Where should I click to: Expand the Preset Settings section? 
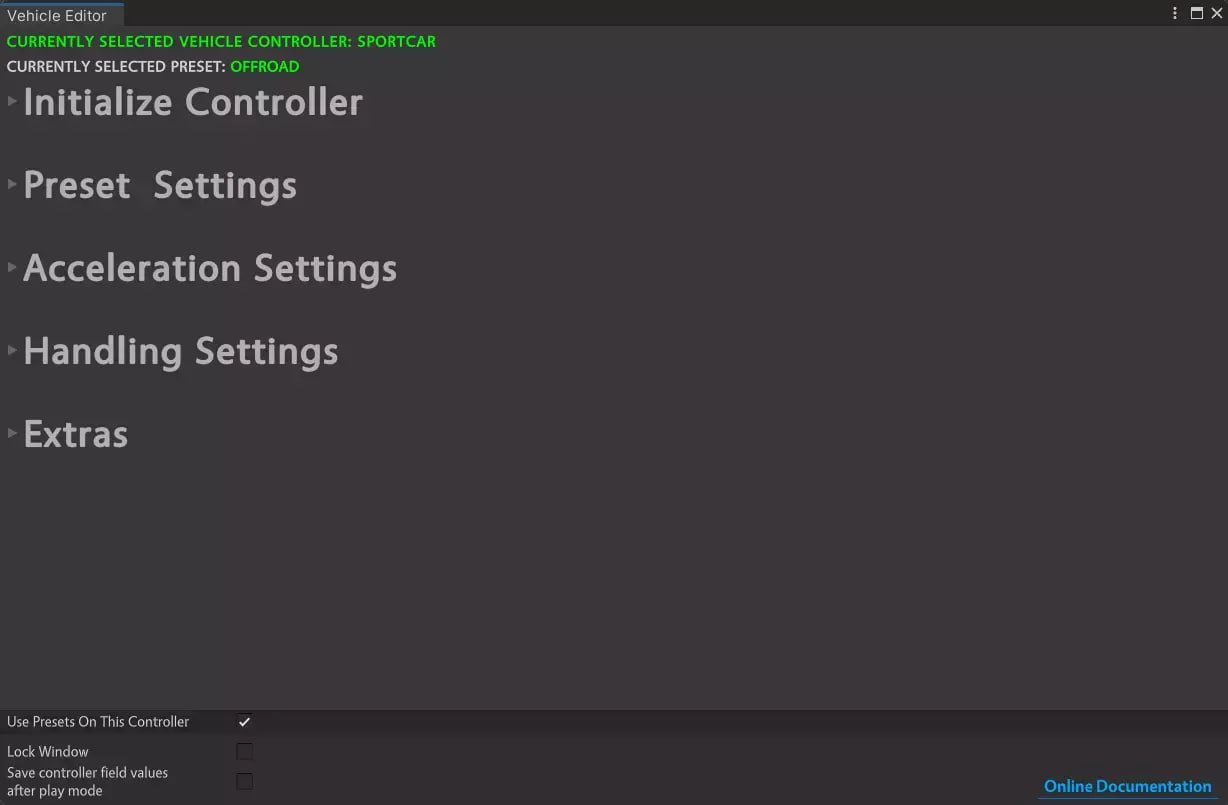point(160,184)
